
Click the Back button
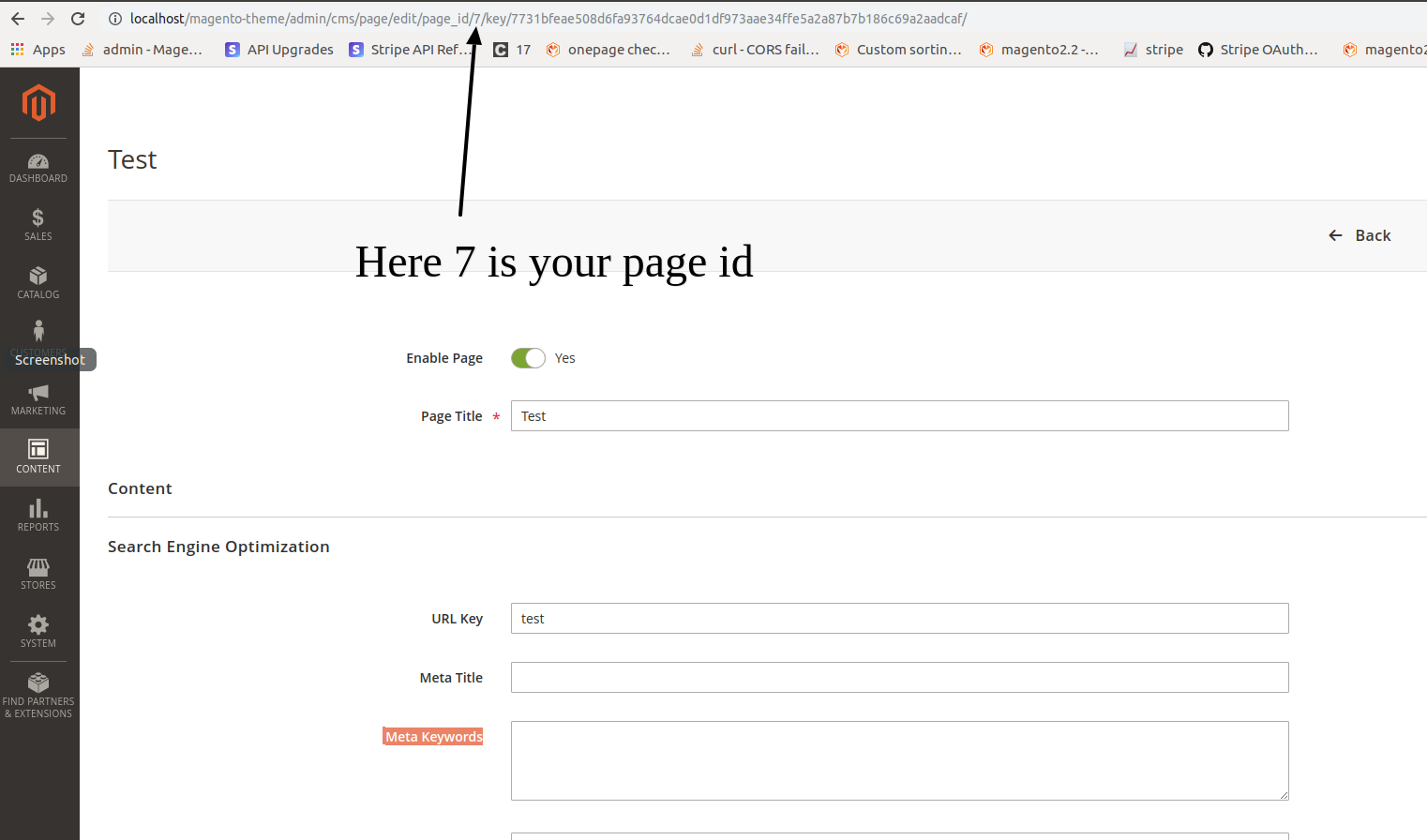coord(1359,235)
